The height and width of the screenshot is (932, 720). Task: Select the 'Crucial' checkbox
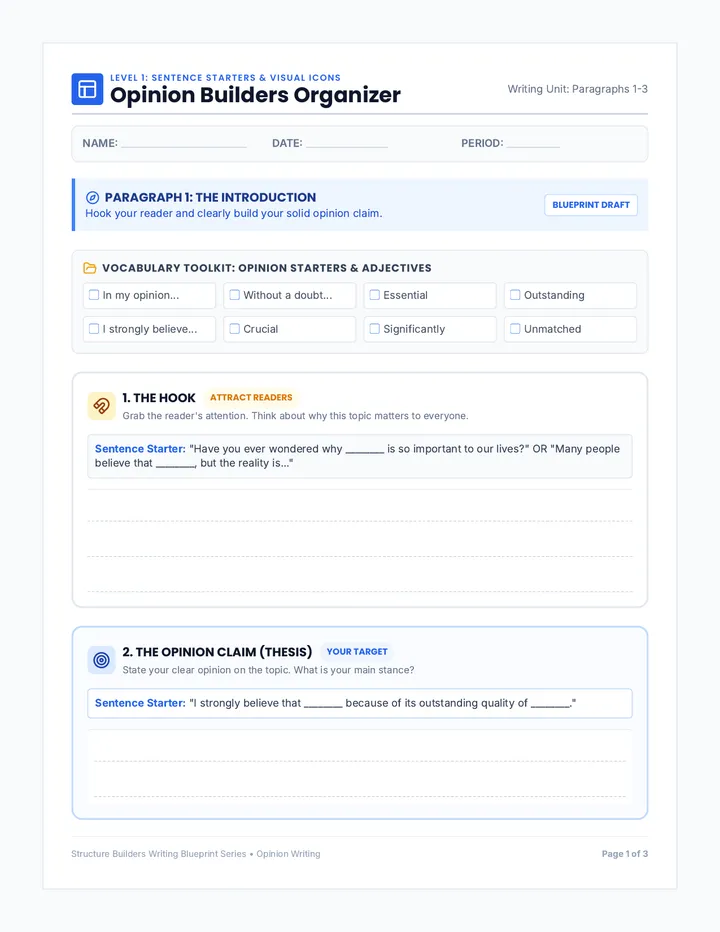(235, 329)
